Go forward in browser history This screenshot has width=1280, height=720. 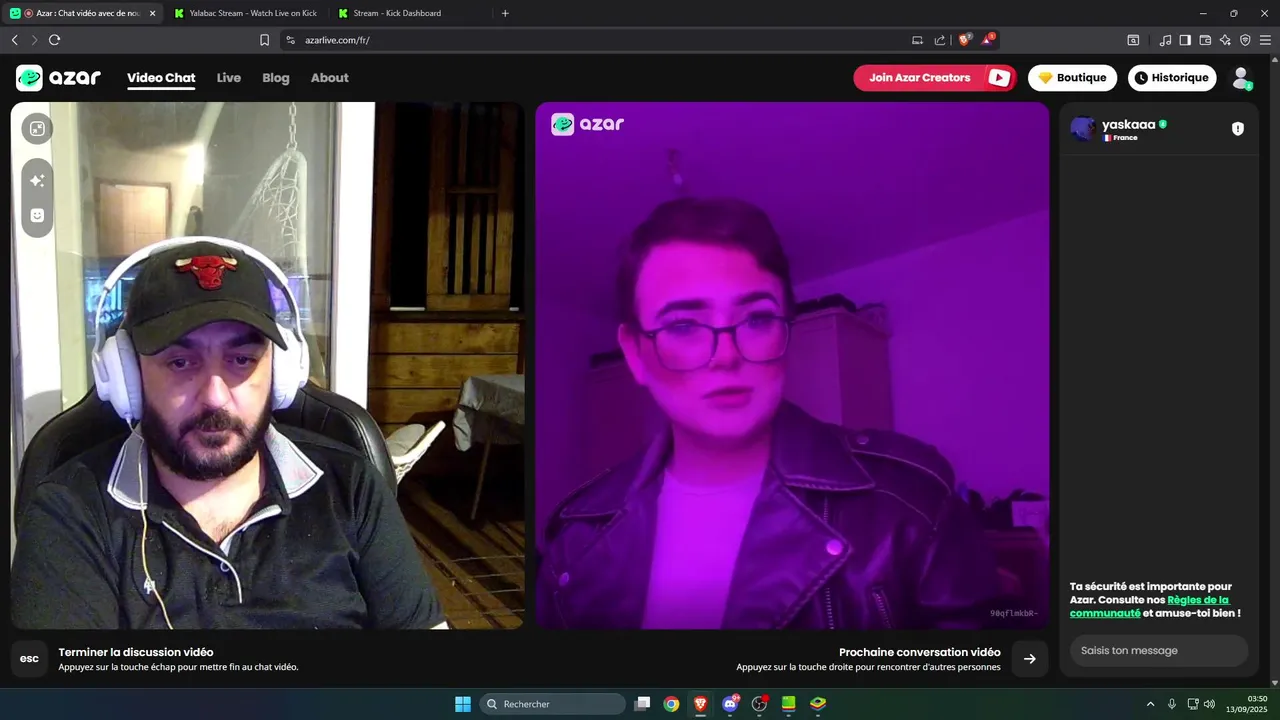point(34,40)
